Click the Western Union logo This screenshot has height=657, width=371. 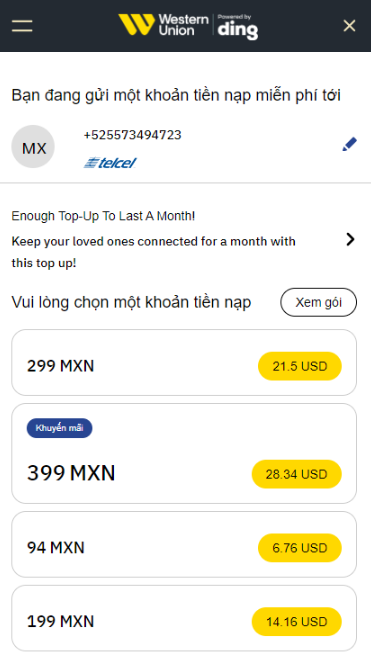(x=163, y=25)
